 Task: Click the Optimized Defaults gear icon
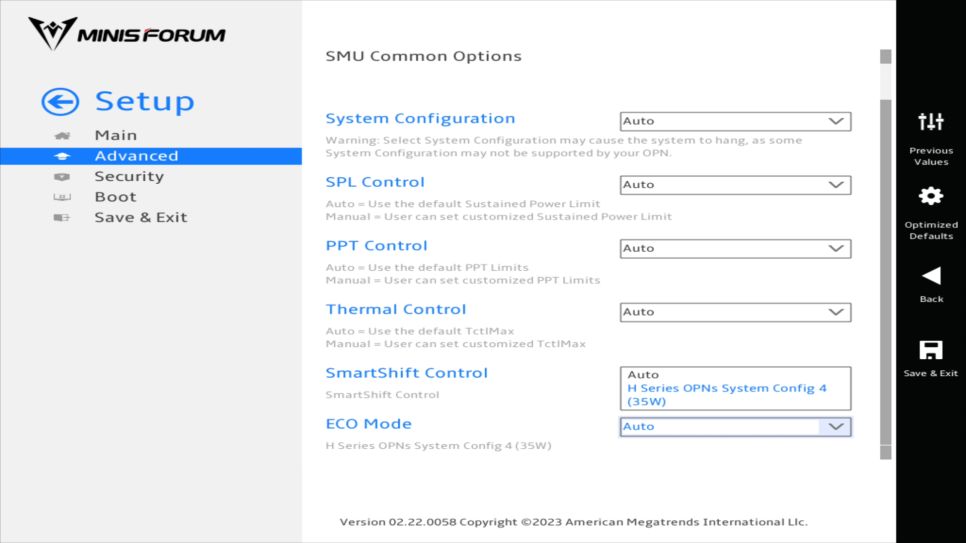coord(930,196)
